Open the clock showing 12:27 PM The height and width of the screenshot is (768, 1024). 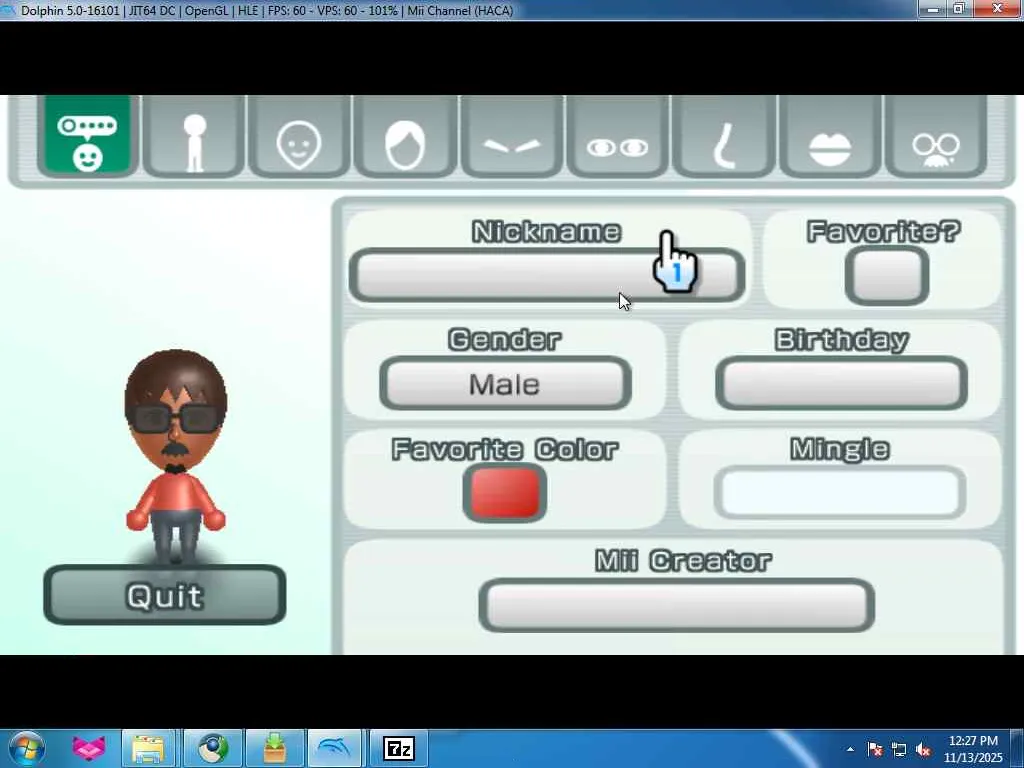pyautogui.click(x=973, y=748)
